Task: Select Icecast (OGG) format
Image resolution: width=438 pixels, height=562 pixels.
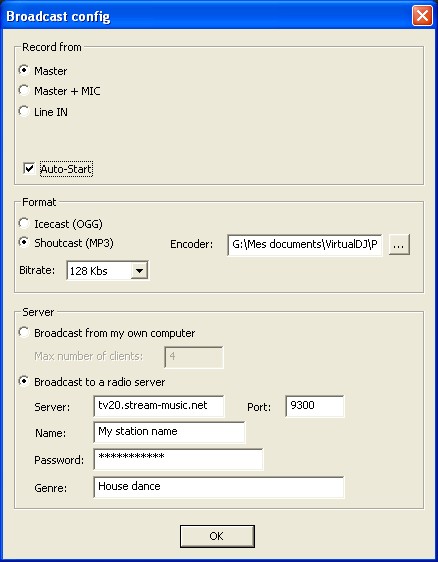Action: (x=24, y=223)
